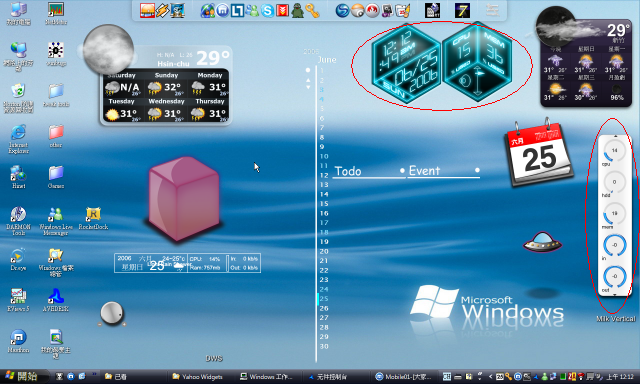The width and height of the screenshot is (640, 384).
Task: Click the up arrow on Milk Vertical widget
Action: coord(616,136)
